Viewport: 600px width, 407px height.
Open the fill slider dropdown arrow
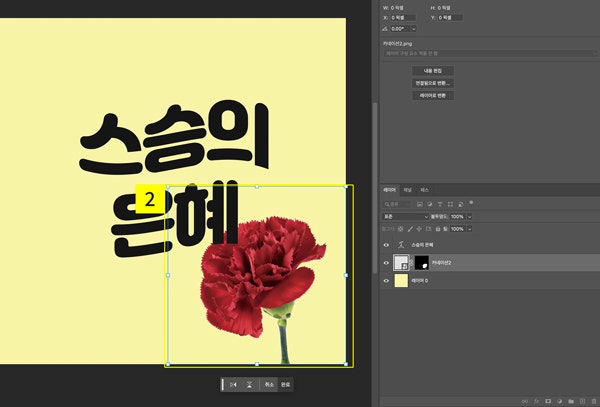coord(470,229)
